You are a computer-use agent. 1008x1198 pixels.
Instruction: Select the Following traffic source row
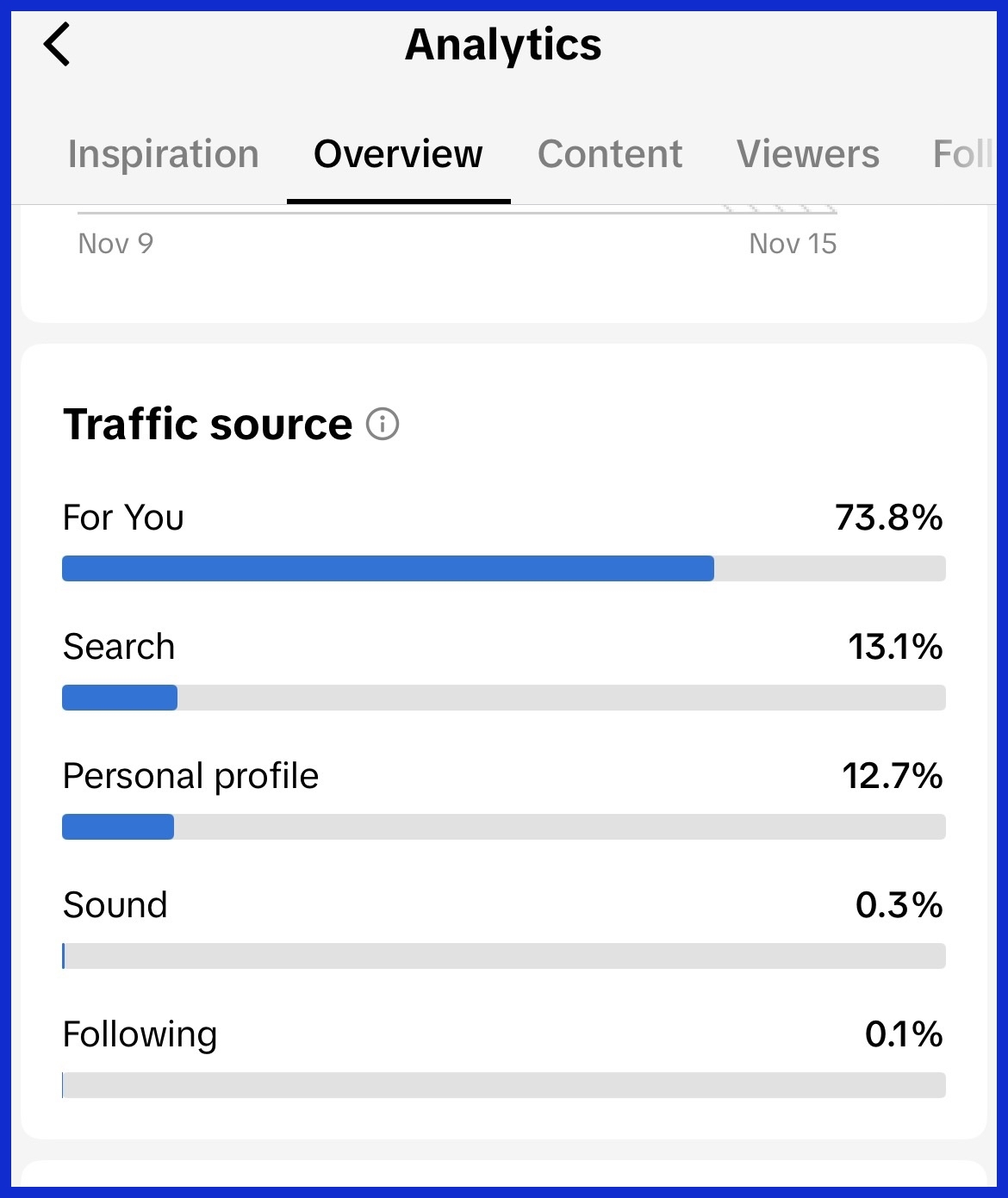(x=139, y=1034)
